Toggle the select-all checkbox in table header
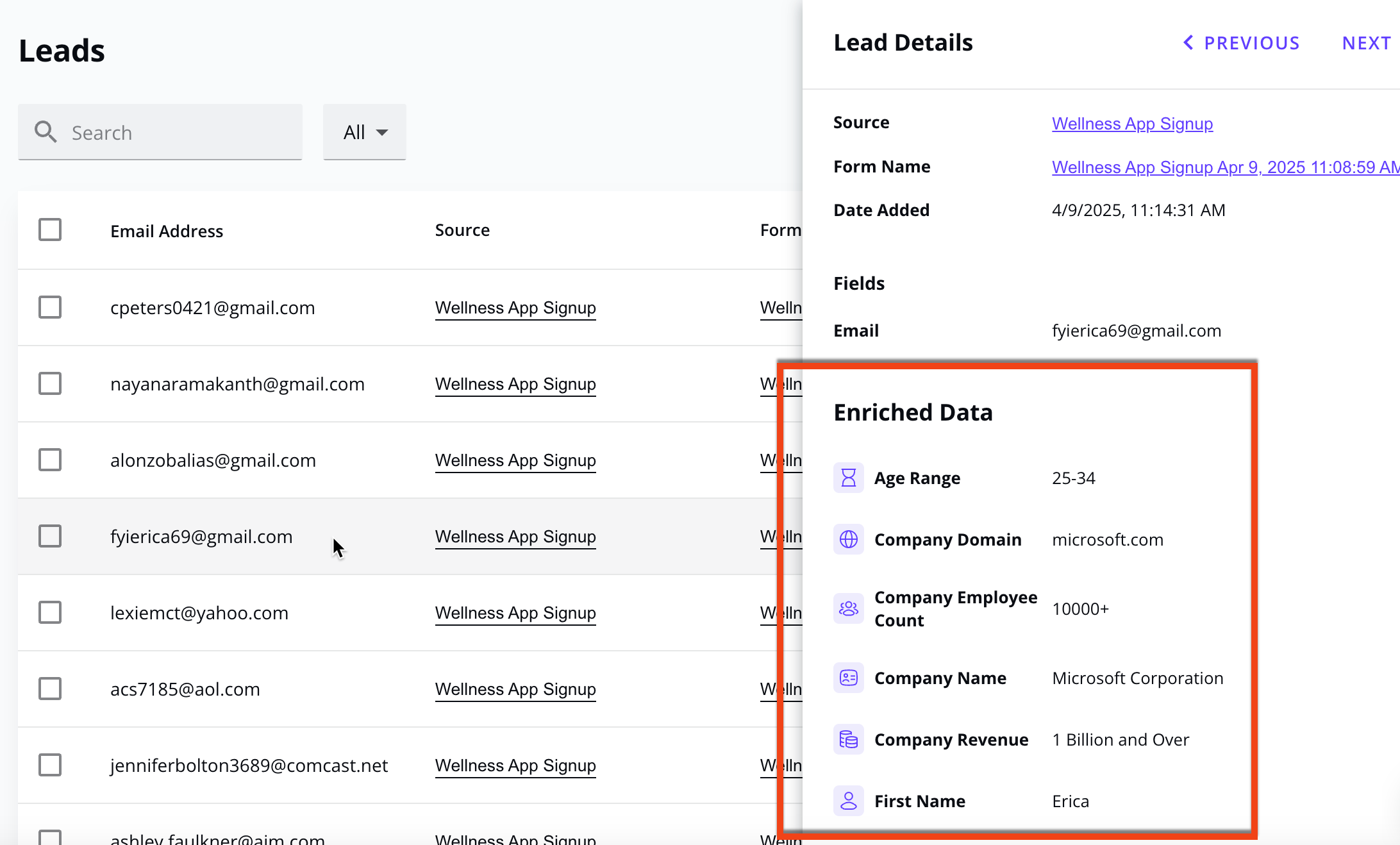Viewport: 1400px width, 845px height. pos(50,229)
